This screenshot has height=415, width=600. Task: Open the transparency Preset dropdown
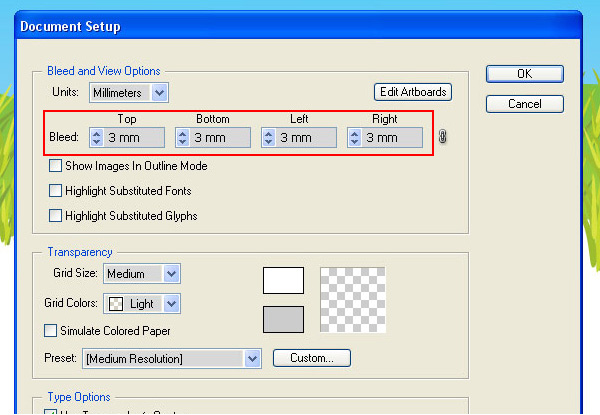[x=171, y=358]
